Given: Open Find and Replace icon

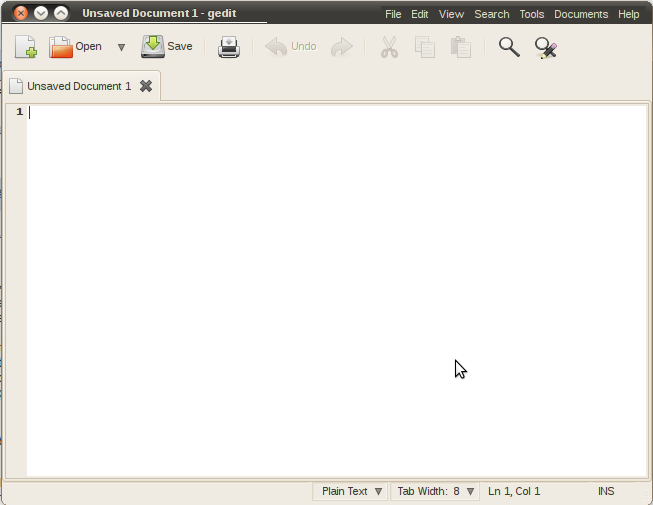Looking at the screenshot, I should coord(546,48).
